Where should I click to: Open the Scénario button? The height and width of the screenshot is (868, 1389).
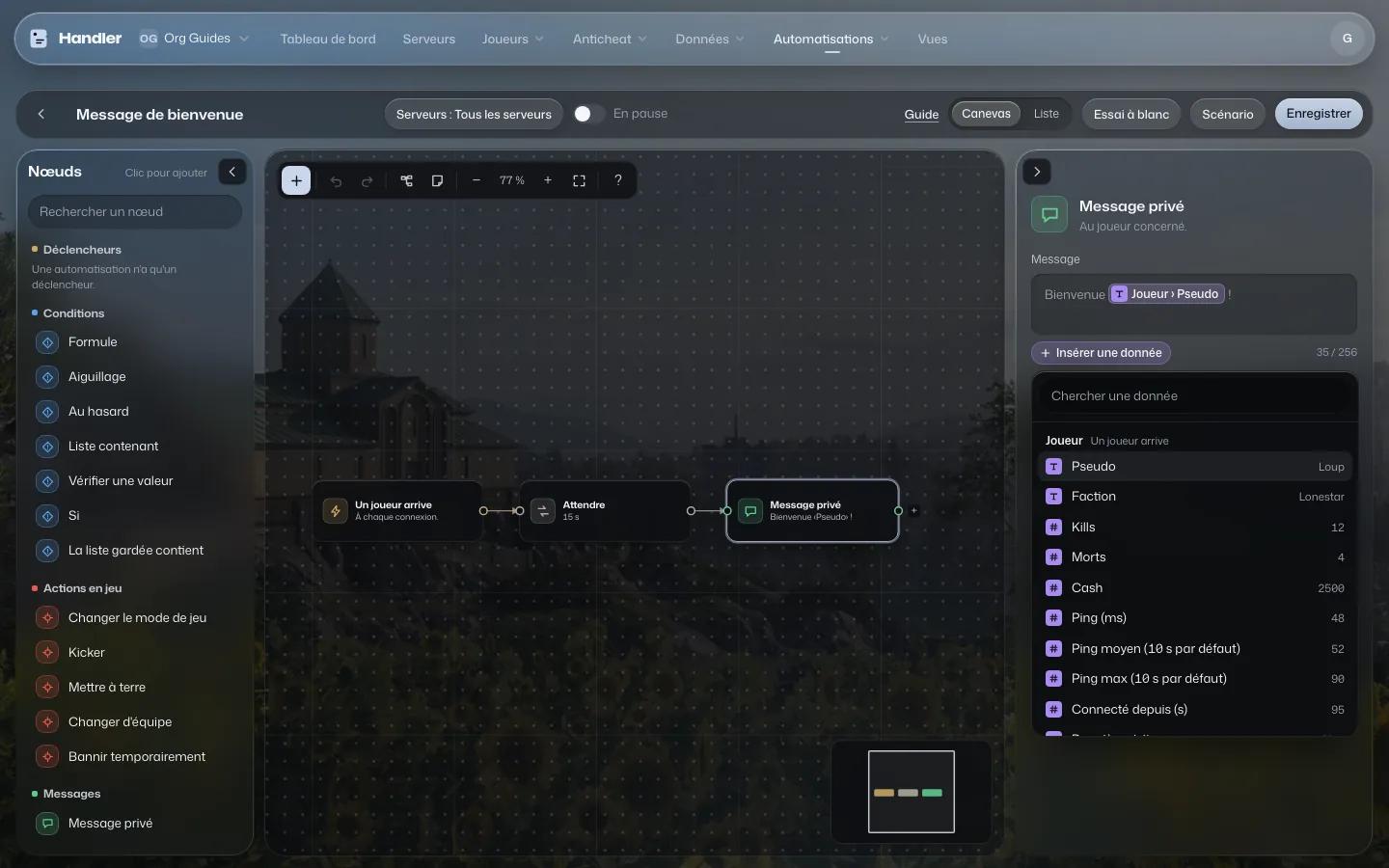click(1228, 114)
